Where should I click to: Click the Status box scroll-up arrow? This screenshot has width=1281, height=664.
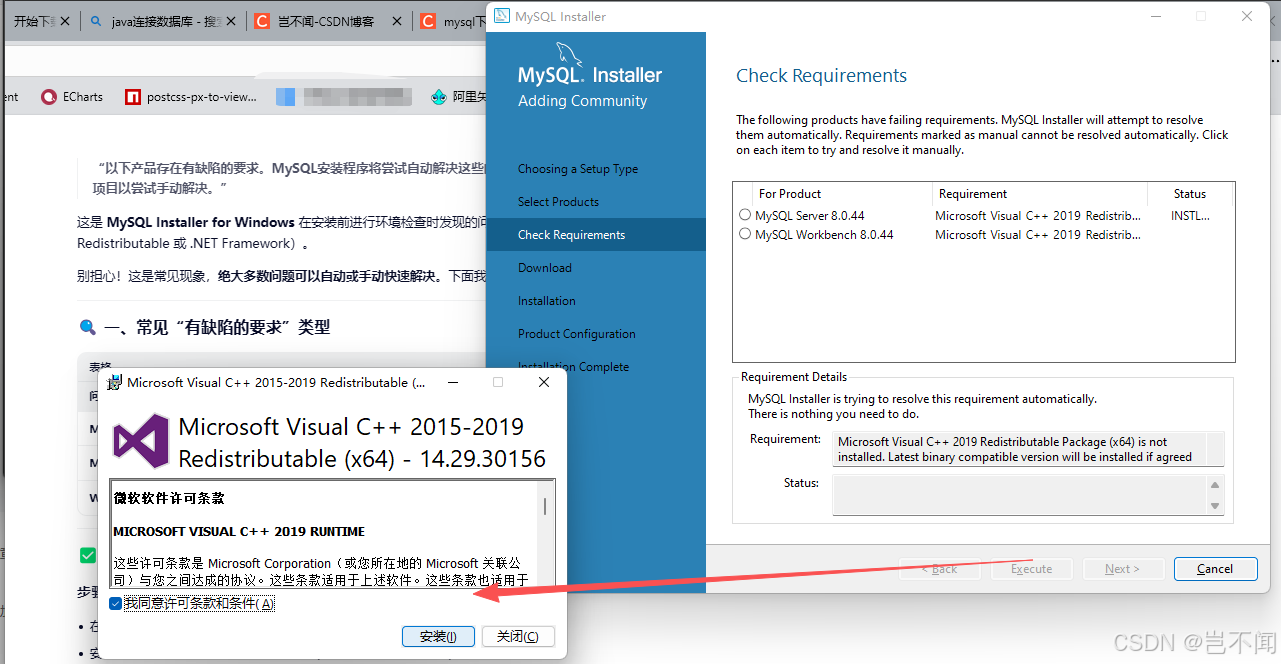click(1215, 485)
